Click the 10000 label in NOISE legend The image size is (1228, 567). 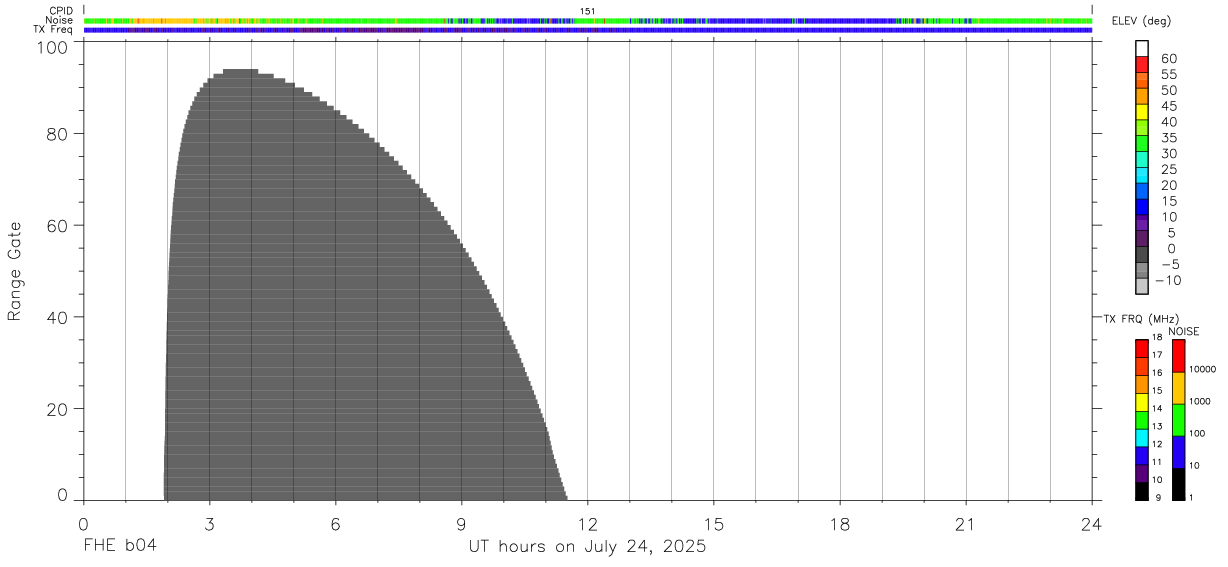click(x=1202, y=369)
